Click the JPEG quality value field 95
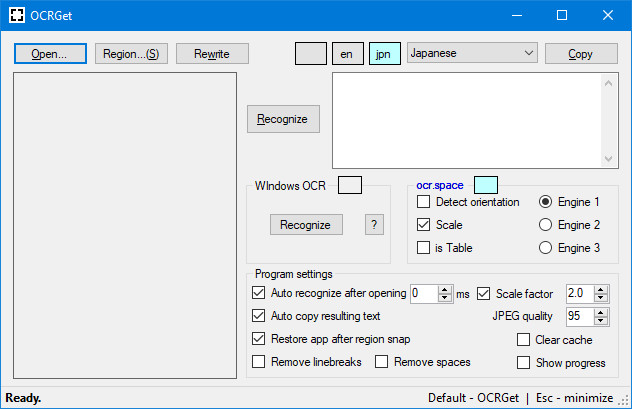The width and height of the screenshot is (632, 409). tap(580, 316)
